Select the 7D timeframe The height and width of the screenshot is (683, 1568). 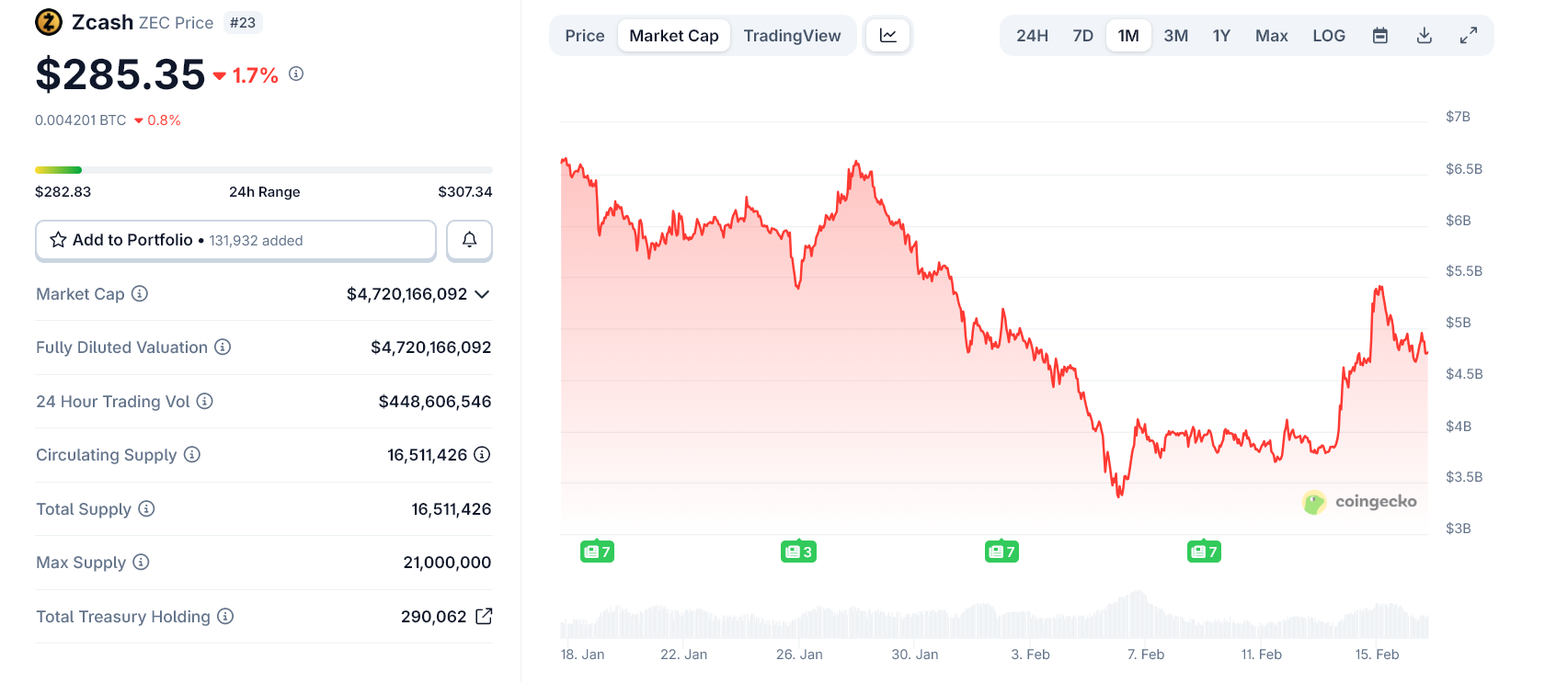1082,35
